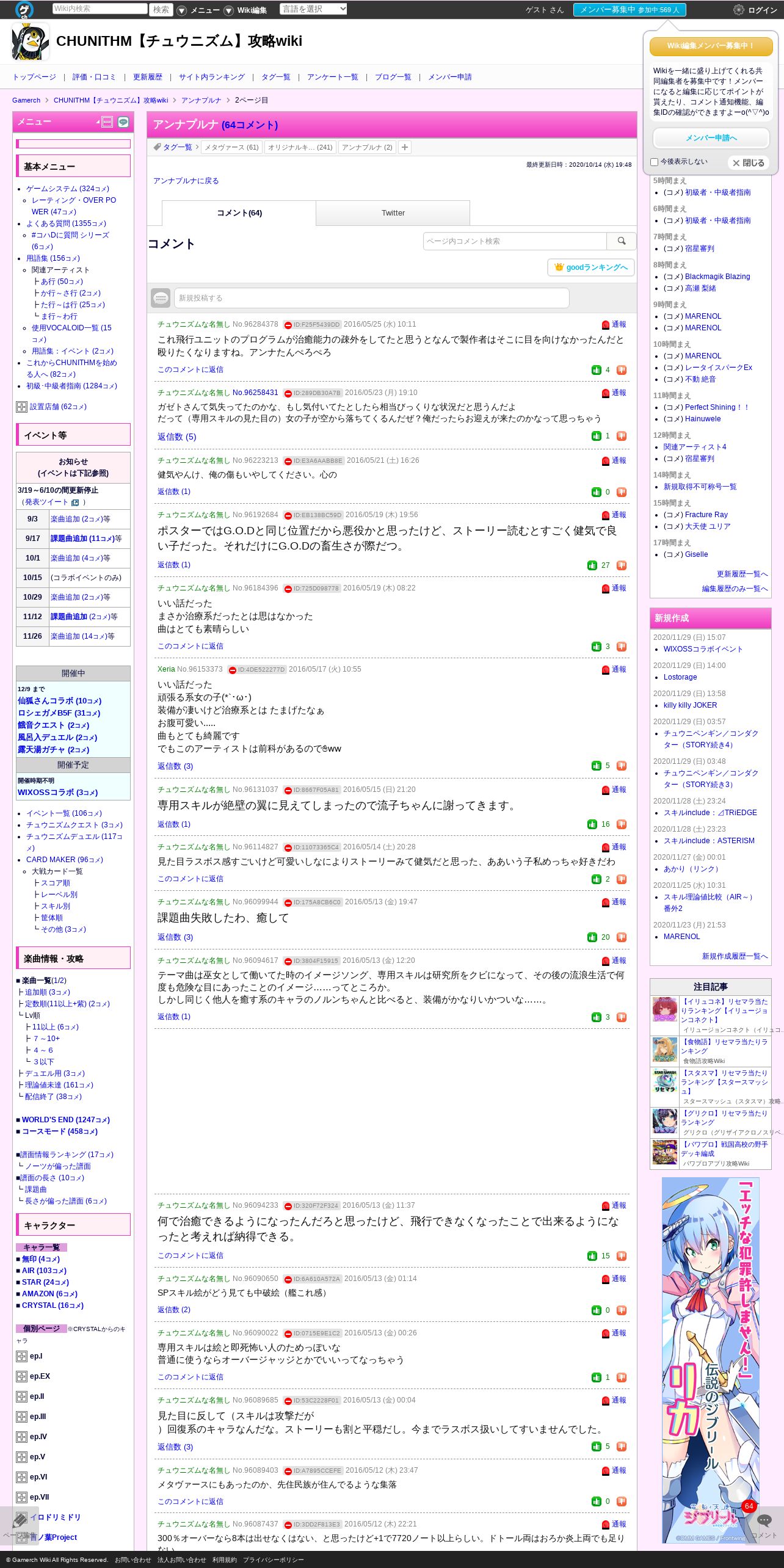Screen dimensions: 784x1568
Task: Thumbs up the G.O.D poster comment
Action: (592, 565)
